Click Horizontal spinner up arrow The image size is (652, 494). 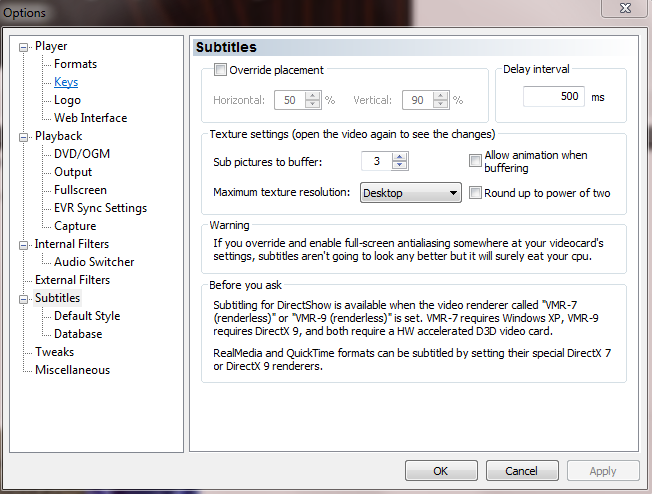(312, 96)
